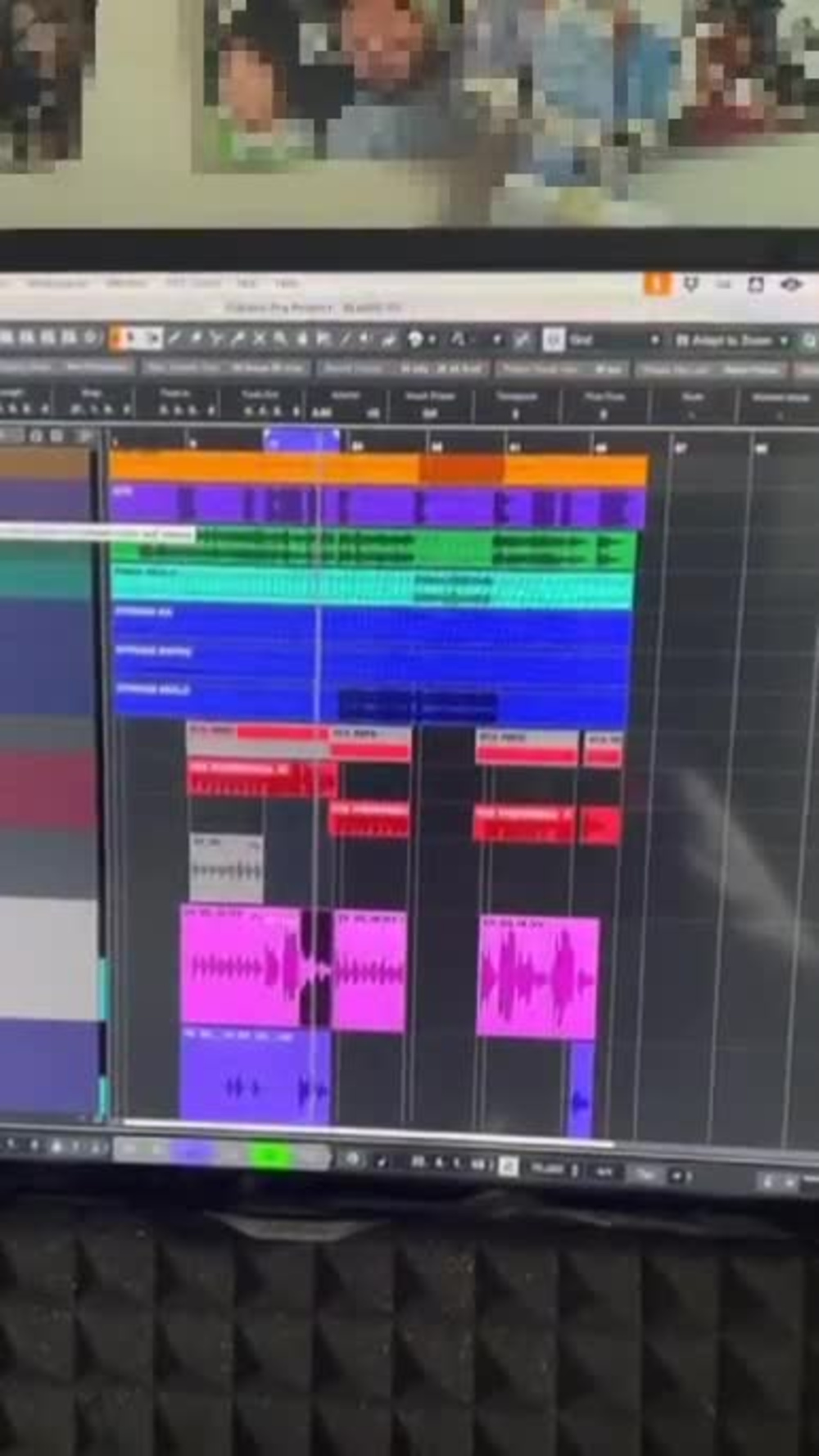Select the Color palette tool
This screenshot has height=1456, width=819.
pyautogui.click(x=415, y=339)
